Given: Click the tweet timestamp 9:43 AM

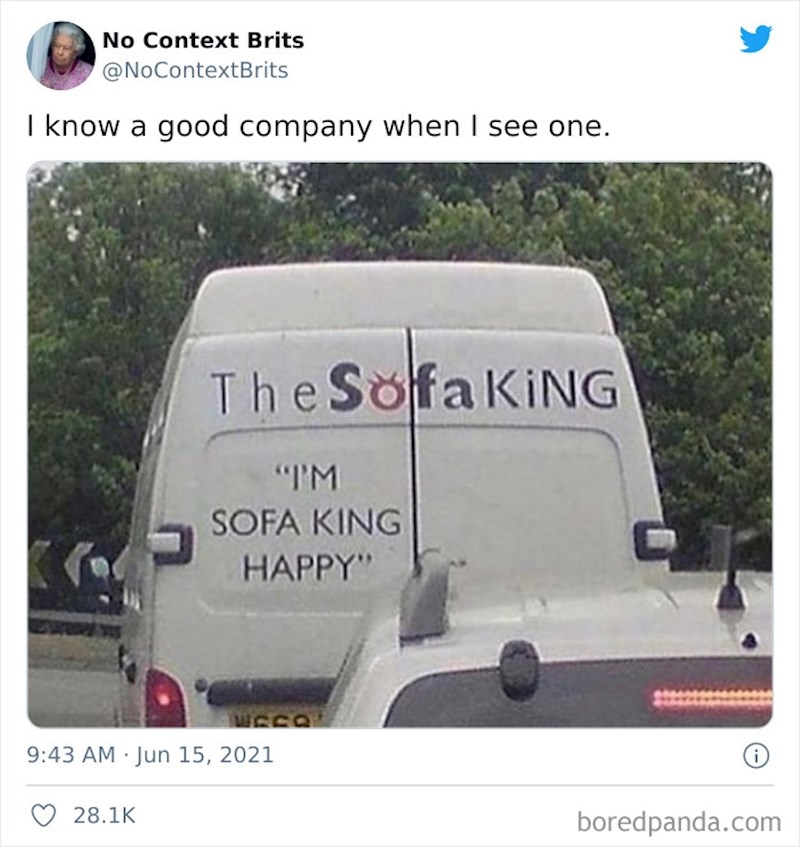Looking at the screenshot, I should 72,756.
